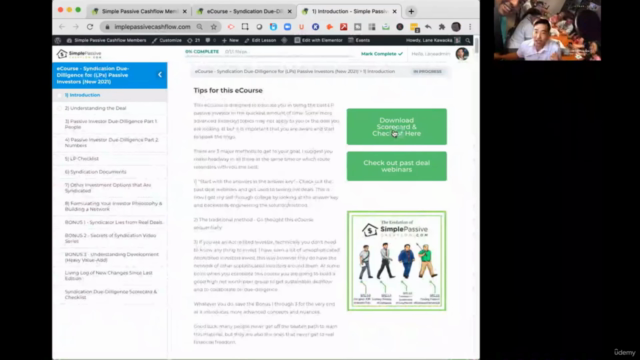Go back with browser back arrow
640x360 pixels.
click(62, 27)
